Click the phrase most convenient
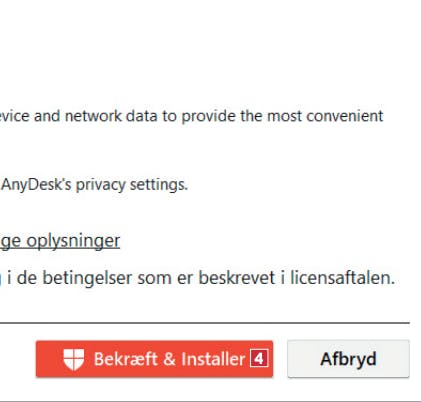The height and width of the screenshot is (402, 421). [x=325, y=116]
